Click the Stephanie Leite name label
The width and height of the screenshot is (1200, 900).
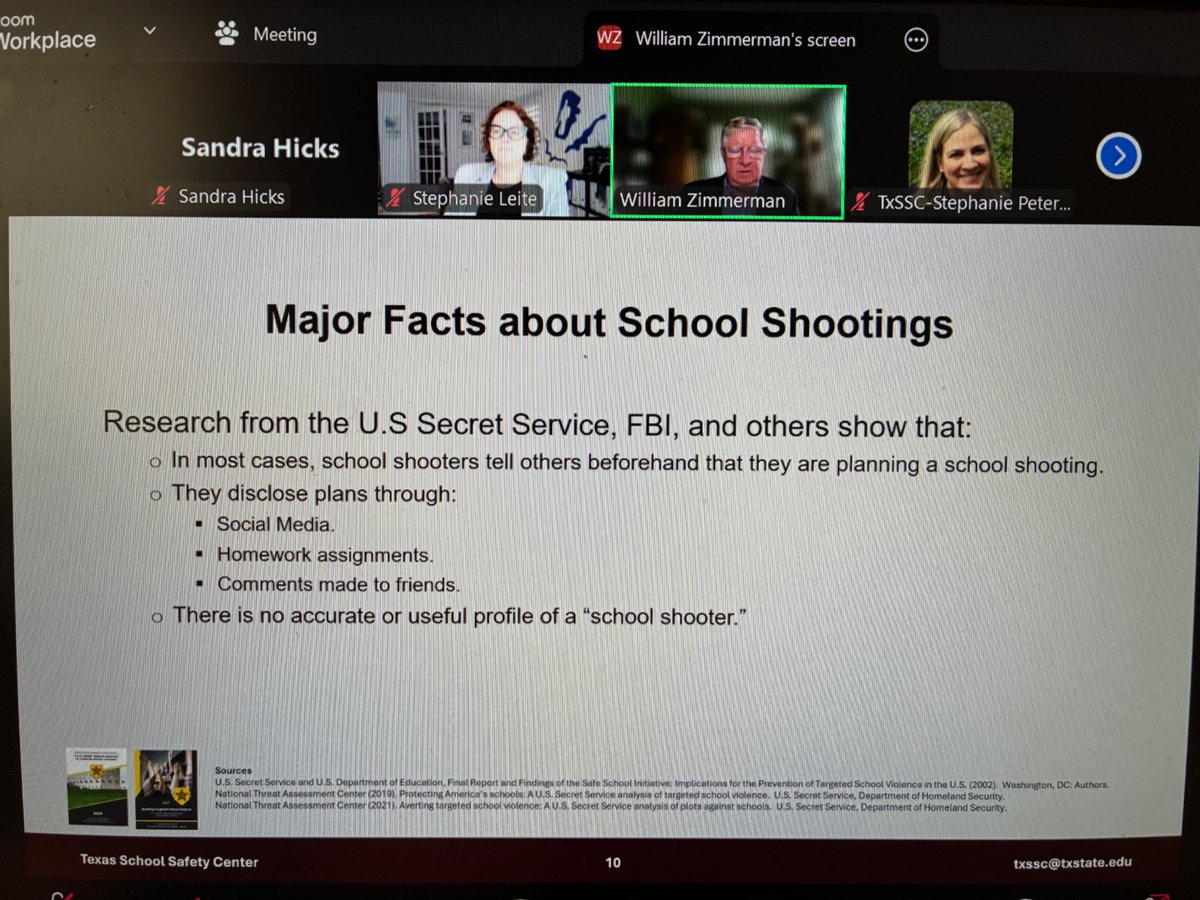pos(474,199)
